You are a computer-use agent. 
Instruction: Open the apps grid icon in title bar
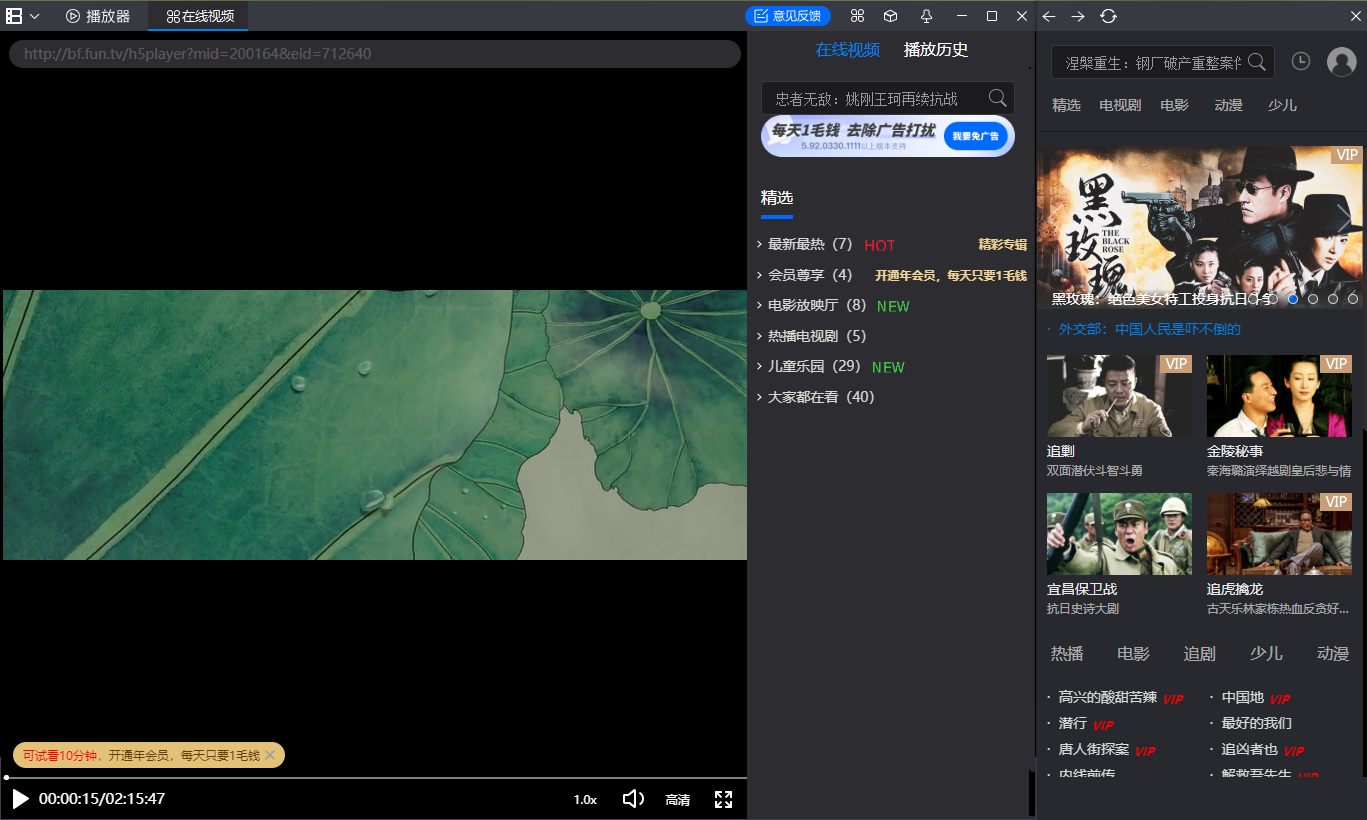click(x=857, y=16)
